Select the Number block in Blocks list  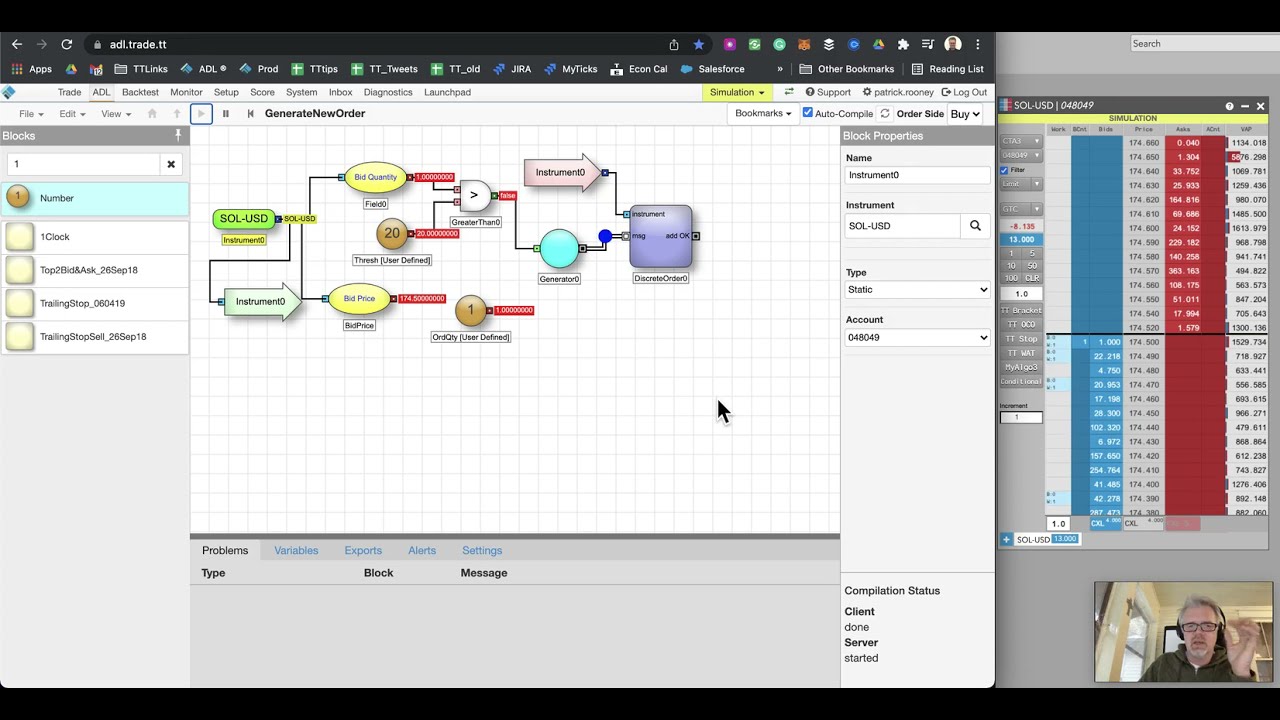click(x=94, y=198)
